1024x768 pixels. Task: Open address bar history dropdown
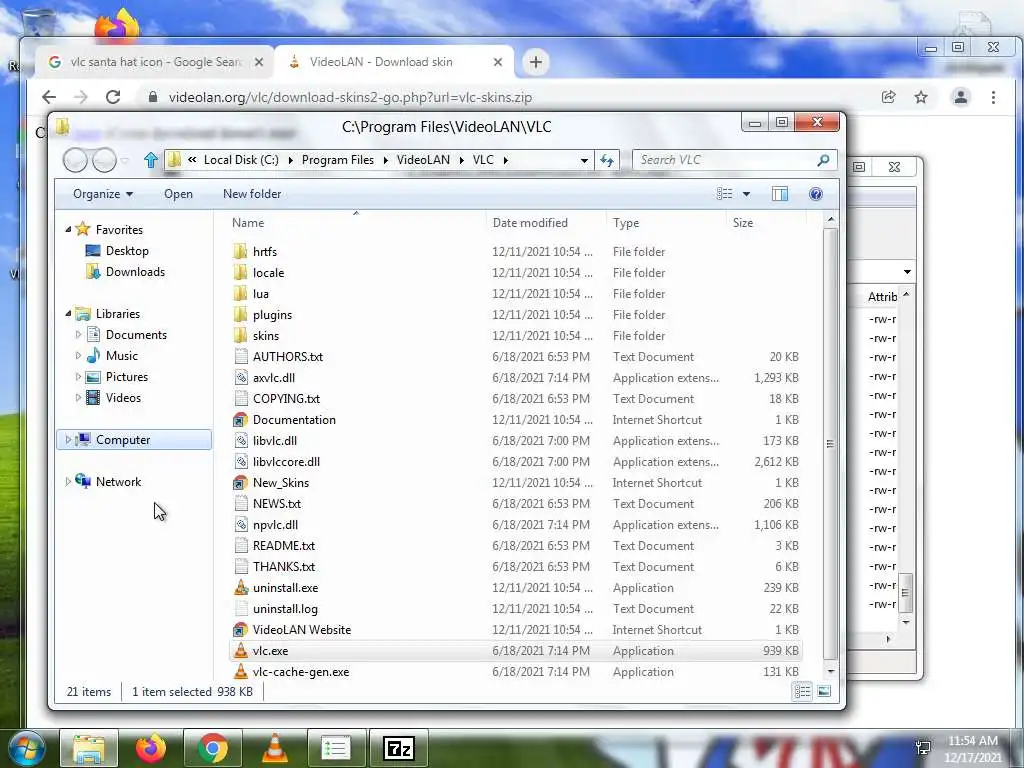[584, 160]
